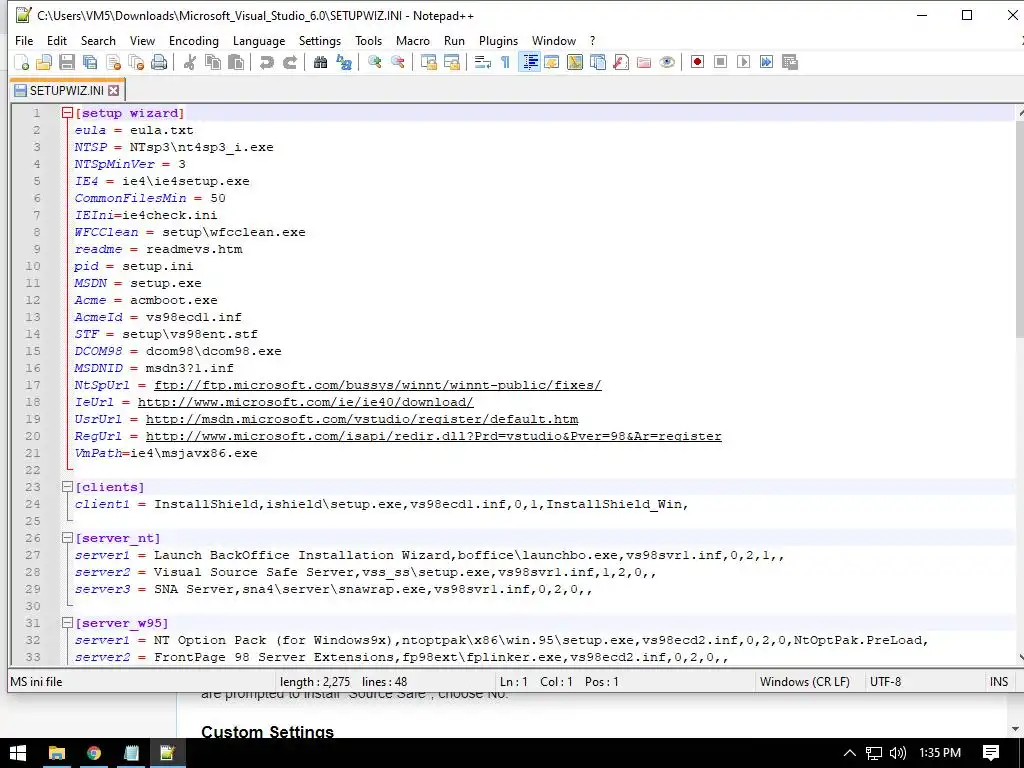Screen dimensions: 1024x768
Task: Save the file with the floppy icon
Action: pos(67,62)
